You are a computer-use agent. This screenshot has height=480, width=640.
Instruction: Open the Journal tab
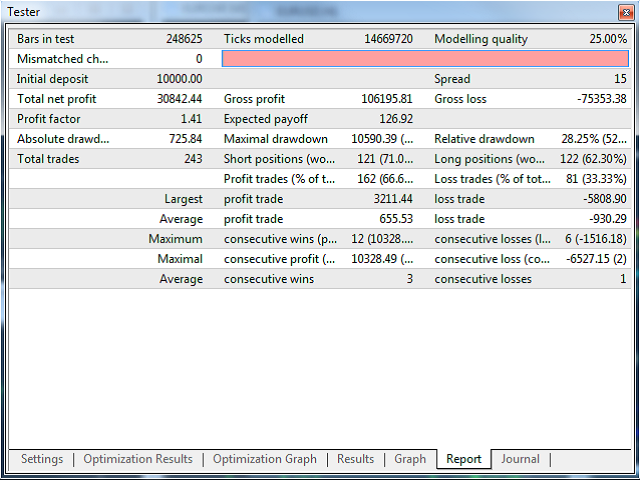click(x=520, y=459)
